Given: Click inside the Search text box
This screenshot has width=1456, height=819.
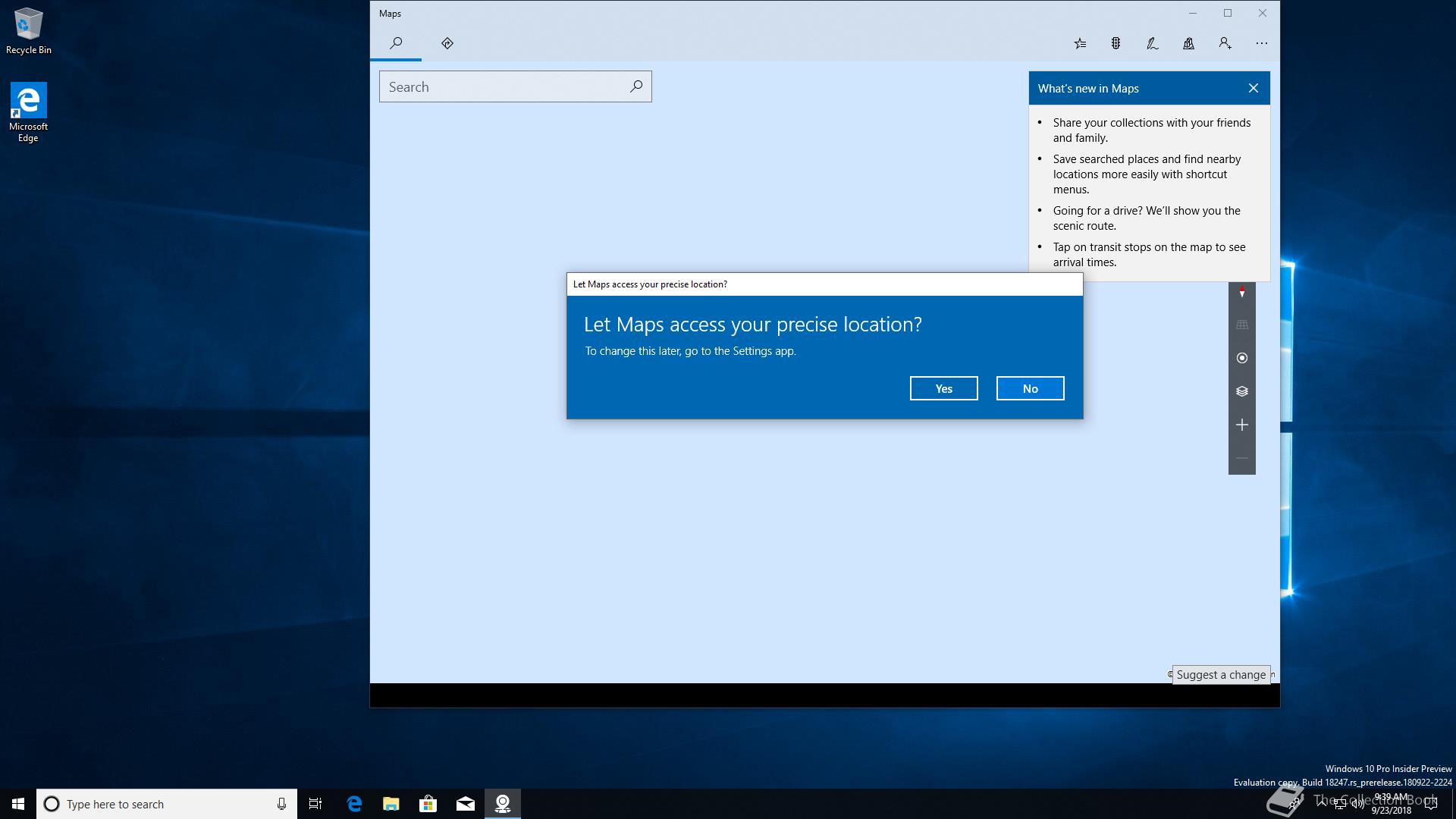Looking at the screenshot, I should point(504,87).
